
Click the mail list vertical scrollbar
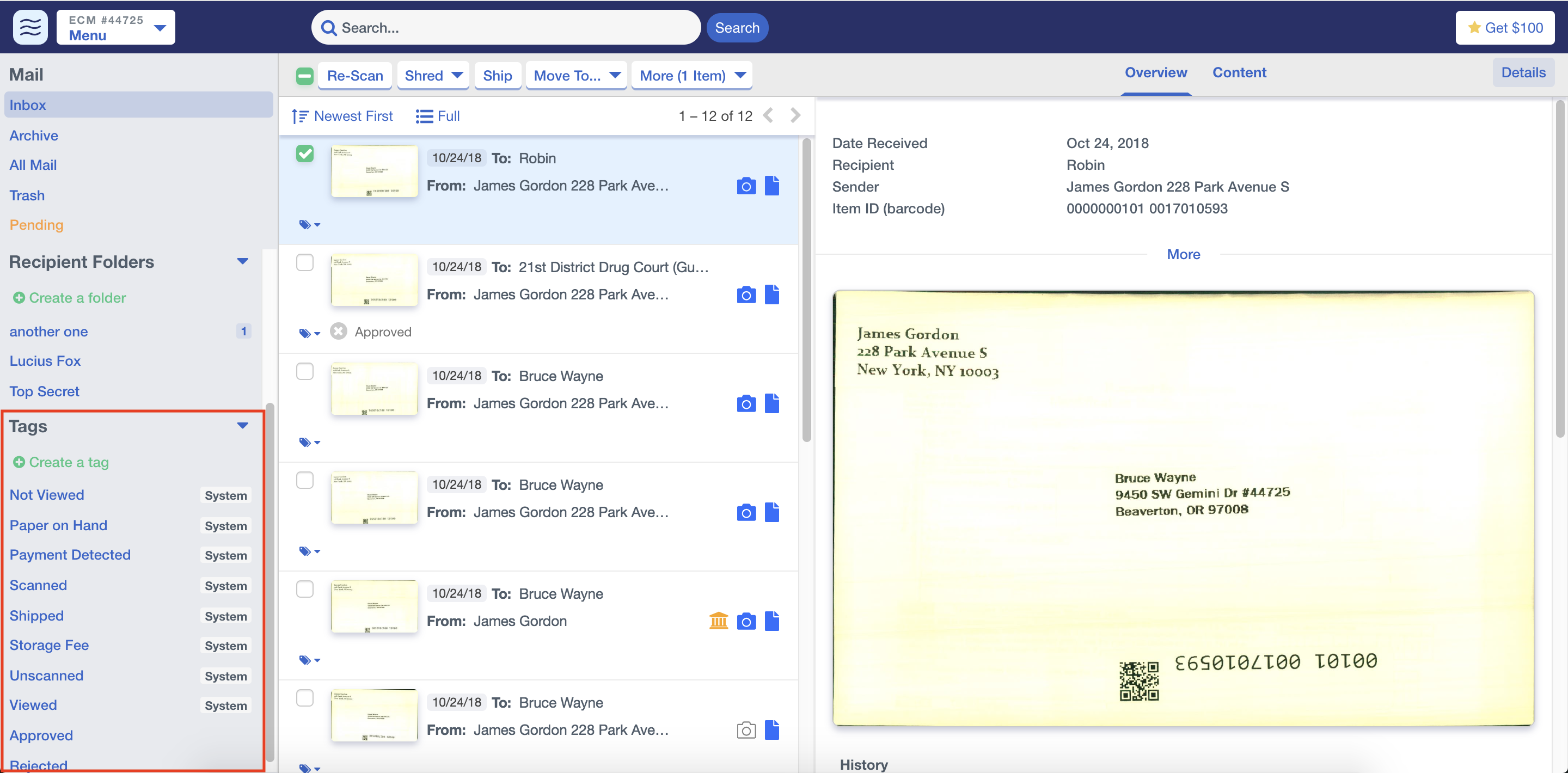click(x=806, y=290)
